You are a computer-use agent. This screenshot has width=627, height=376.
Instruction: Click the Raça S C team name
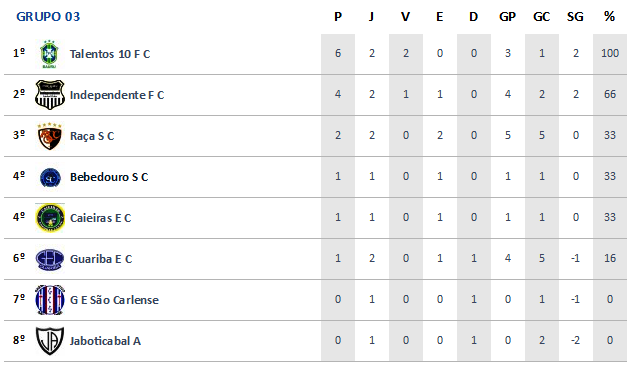pyautogui.click(x=92, y=136)
